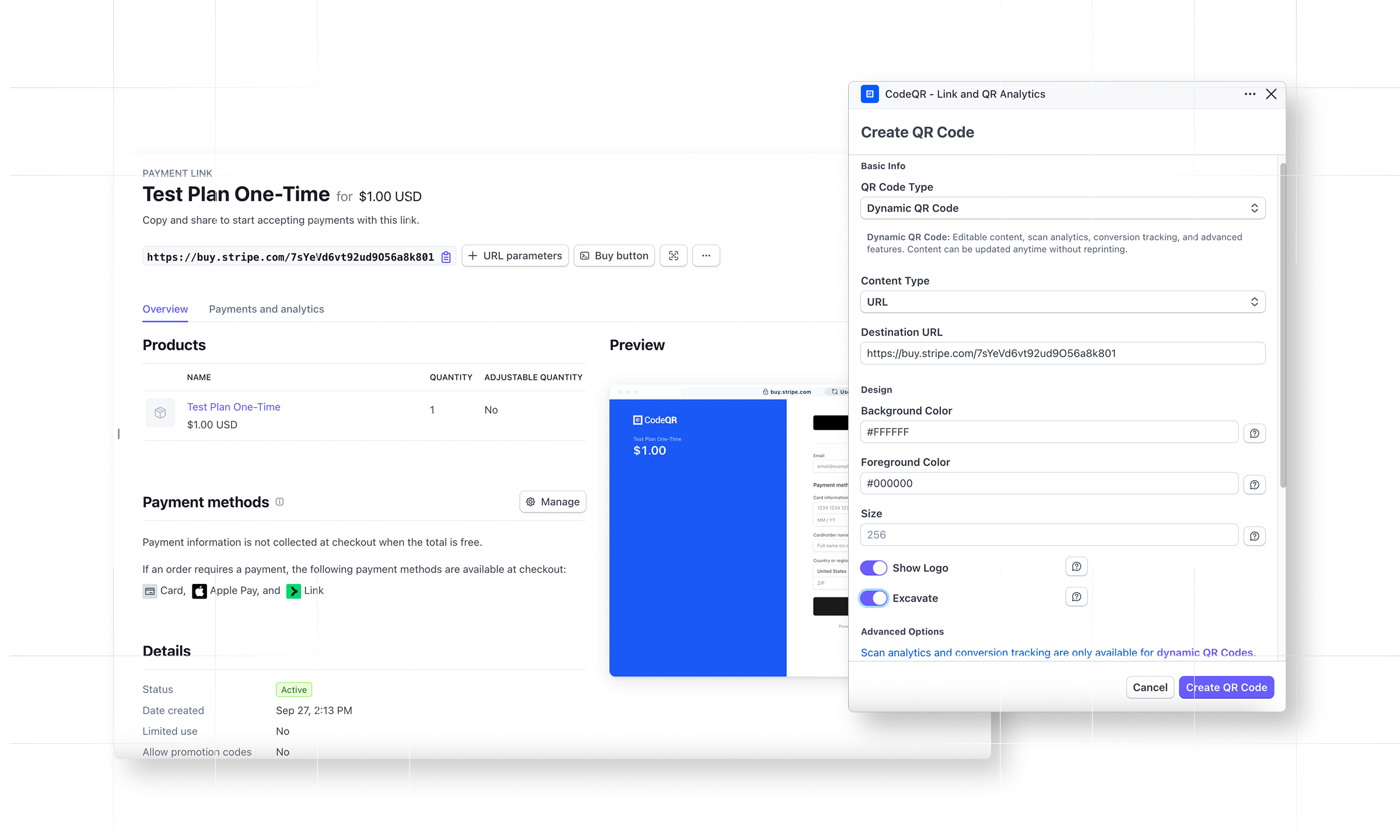1400x840 pixels.
Task: Click the Active status badge
Action: tap(294, 689)
